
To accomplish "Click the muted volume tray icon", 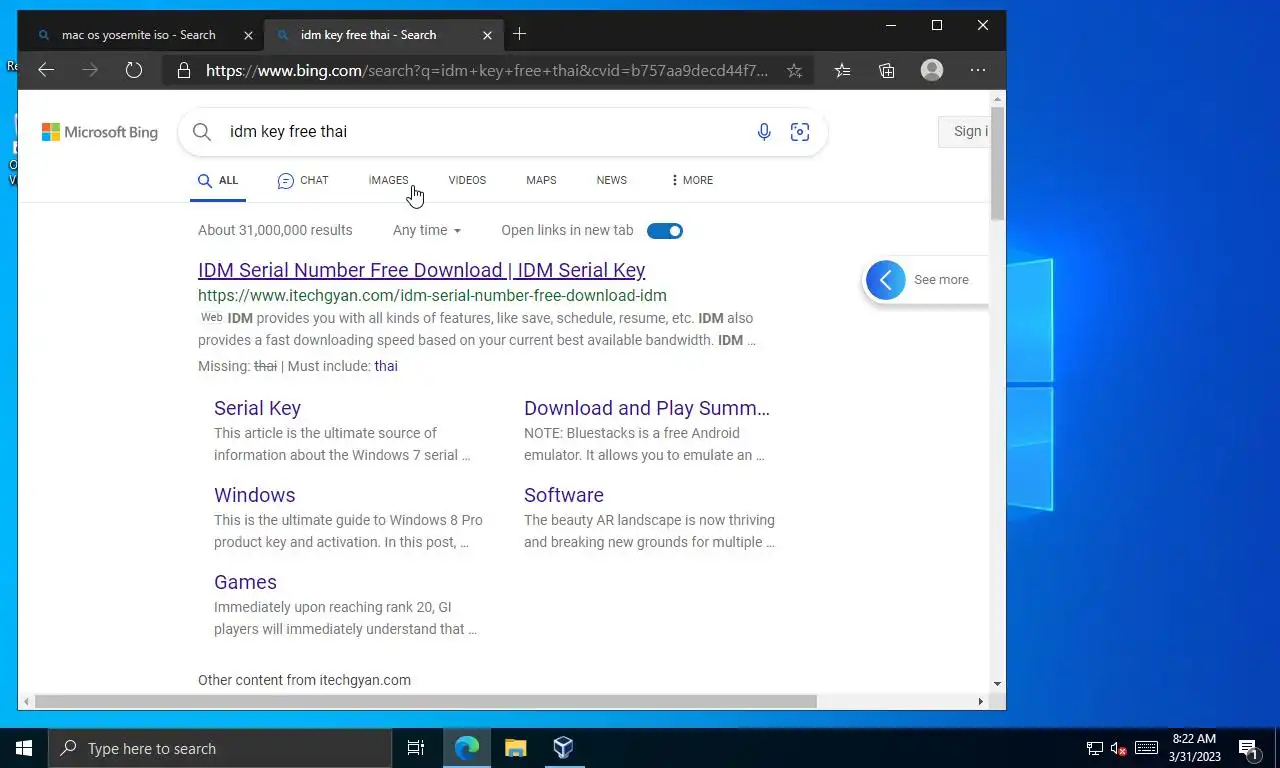I will click(1119, 748).
